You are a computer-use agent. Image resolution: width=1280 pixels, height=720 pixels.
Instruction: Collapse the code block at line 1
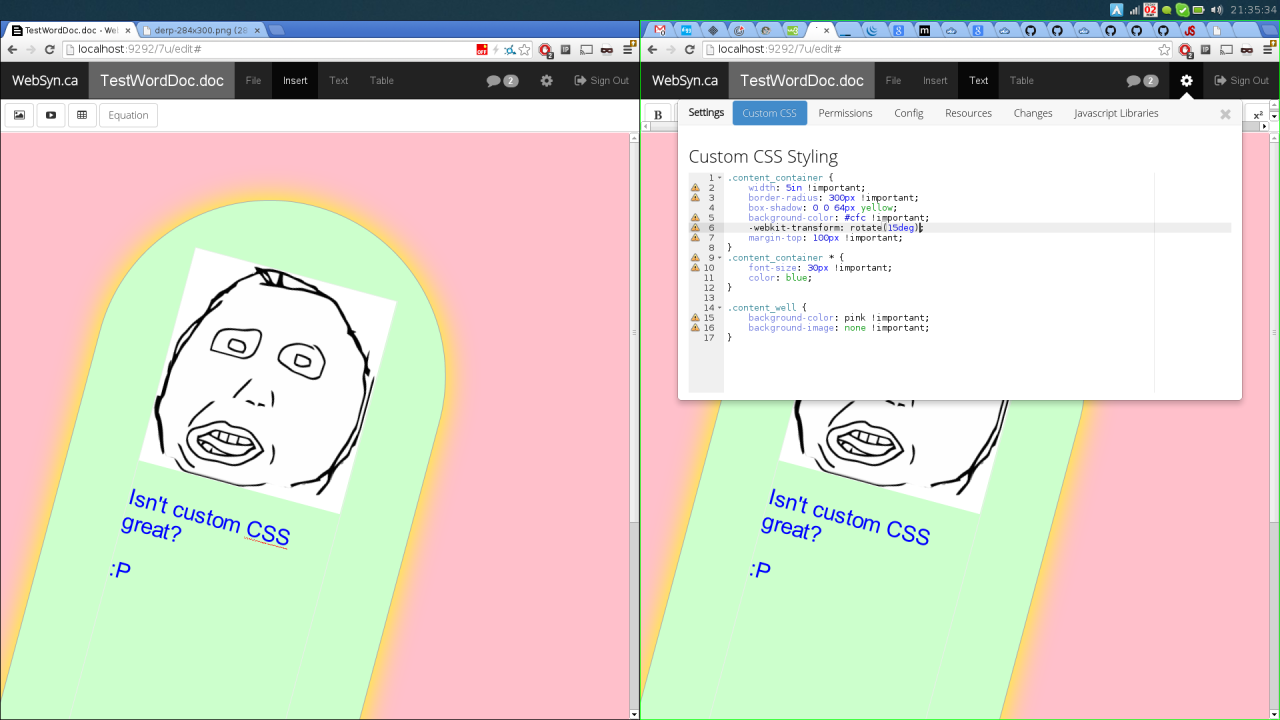(x=719, y=178)
